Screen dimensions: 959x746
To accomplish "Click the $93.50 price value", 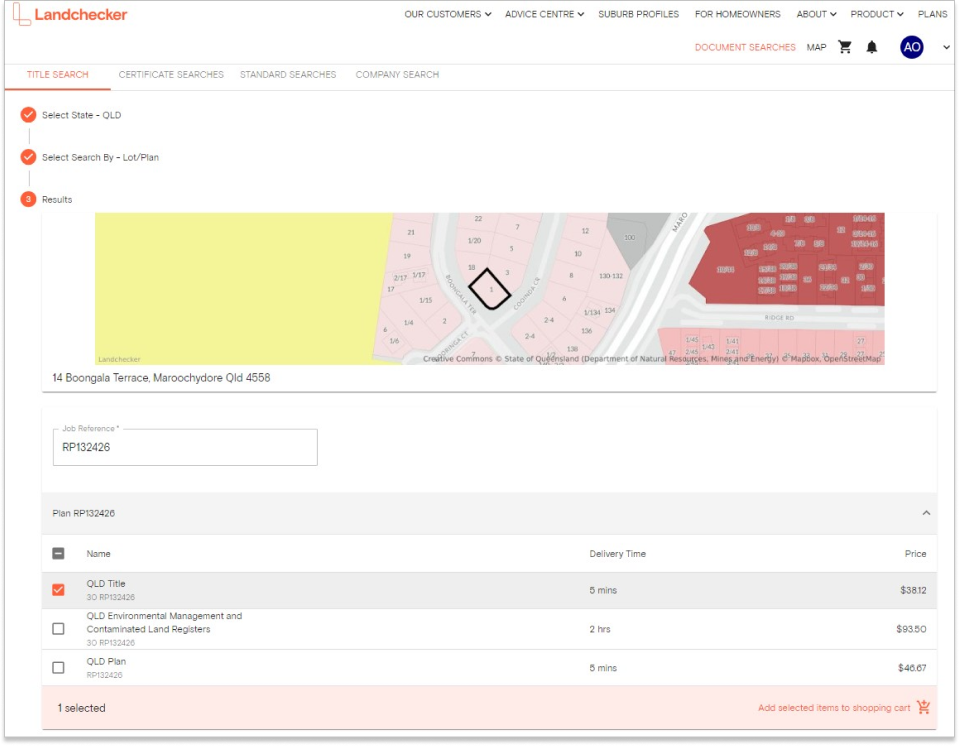I will tap(911, 629).
